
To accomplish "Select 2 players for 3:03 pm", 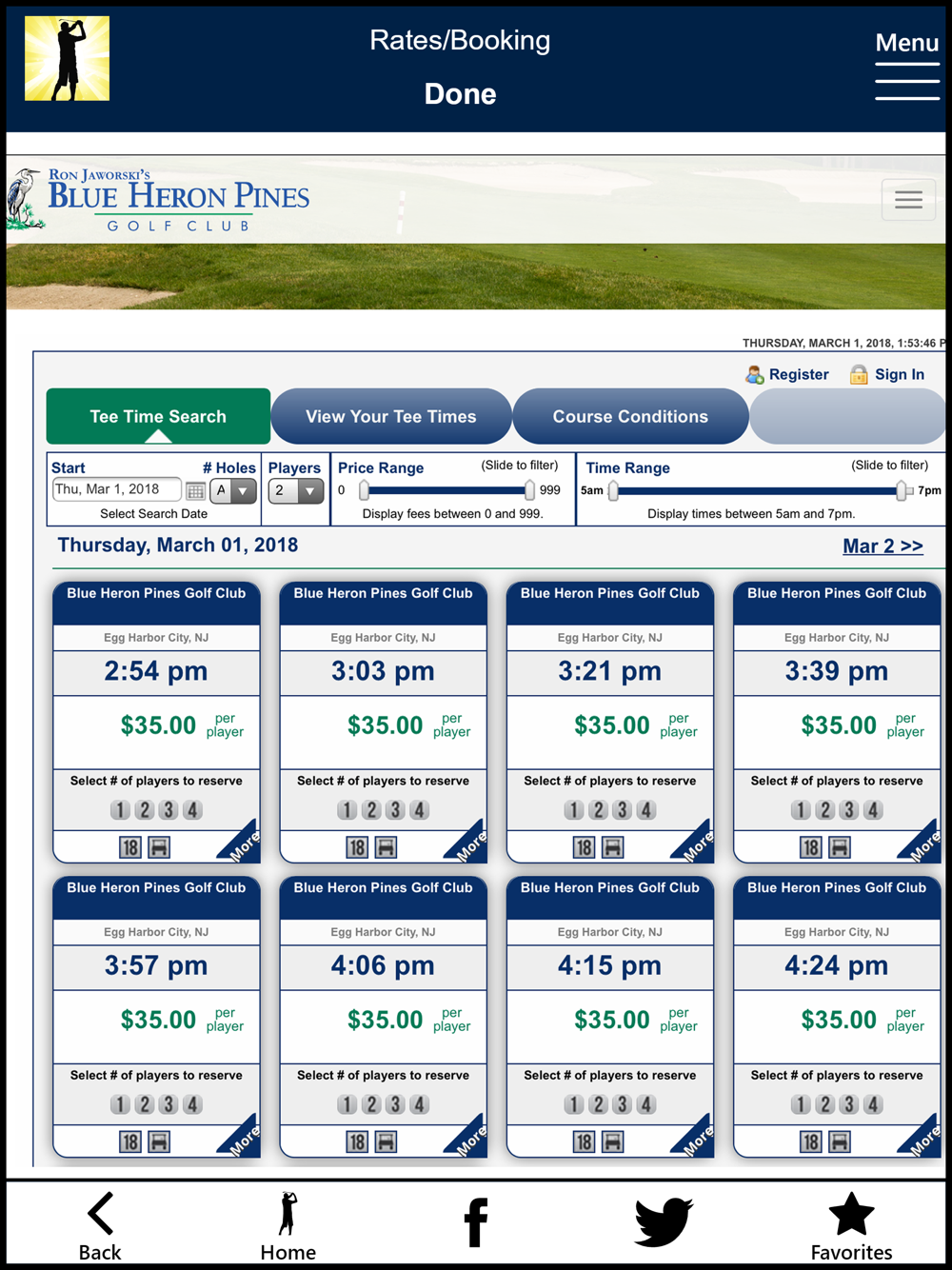I will click(x=371, y=810).
